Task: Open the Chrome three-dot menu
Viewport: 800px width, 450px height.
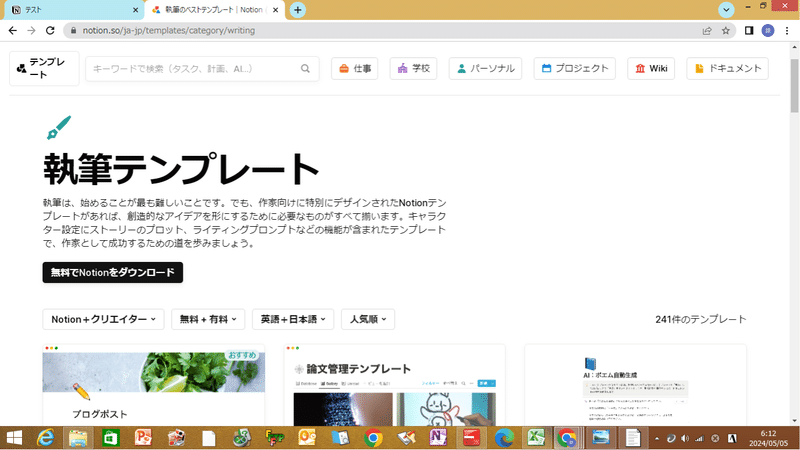Action: pyautogui.click(x=787, y=31)
